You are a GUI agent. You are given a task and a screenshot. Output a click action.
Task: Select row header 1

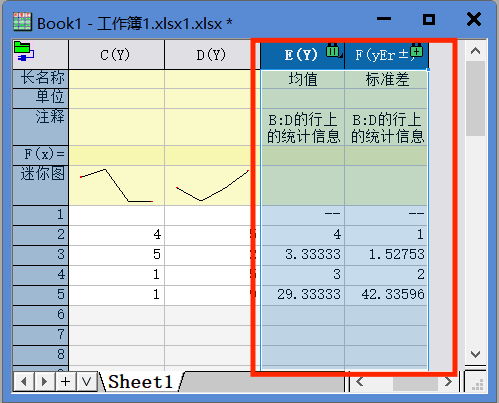41,215
